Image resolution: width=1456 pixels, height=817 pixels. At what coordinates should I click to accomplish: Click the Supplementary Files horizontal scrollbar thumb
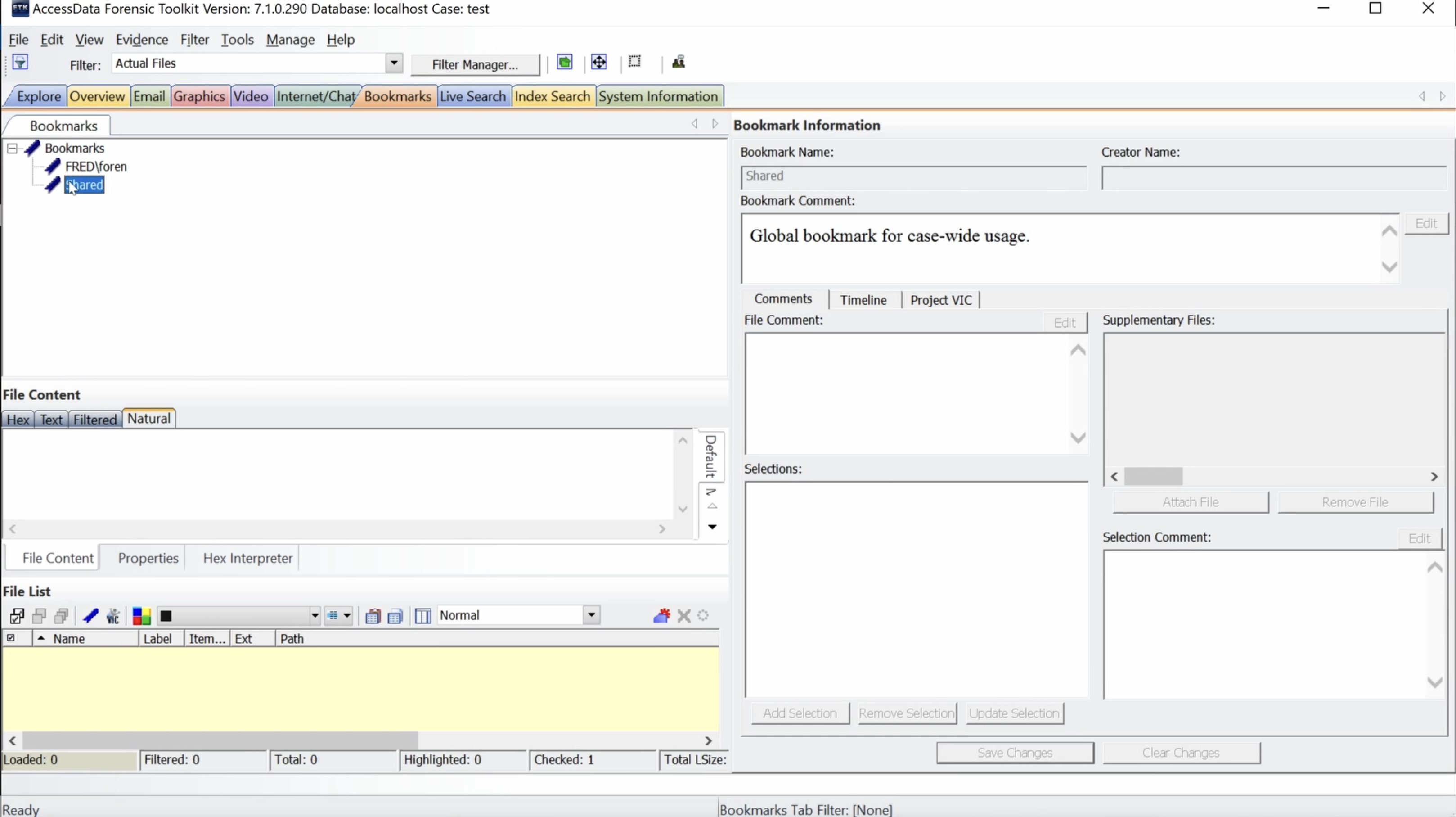(1153, 477)
